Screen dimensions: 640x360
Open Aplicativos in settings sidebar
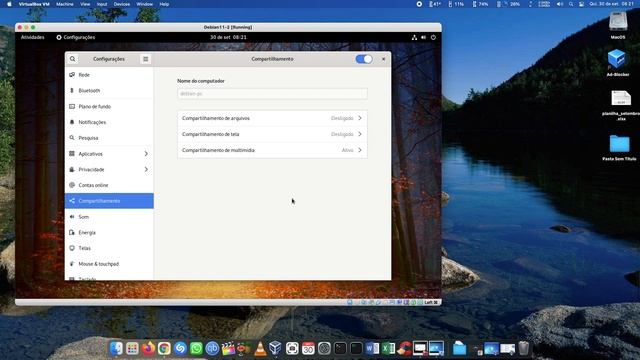click(x=109, y=154)
